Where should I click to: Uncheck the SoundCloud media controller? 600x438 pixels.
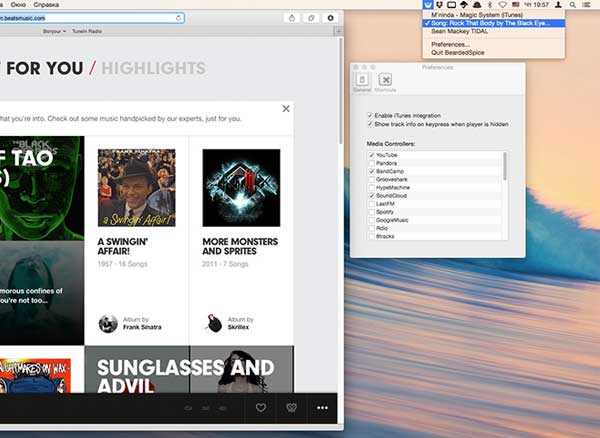[371, 195]
